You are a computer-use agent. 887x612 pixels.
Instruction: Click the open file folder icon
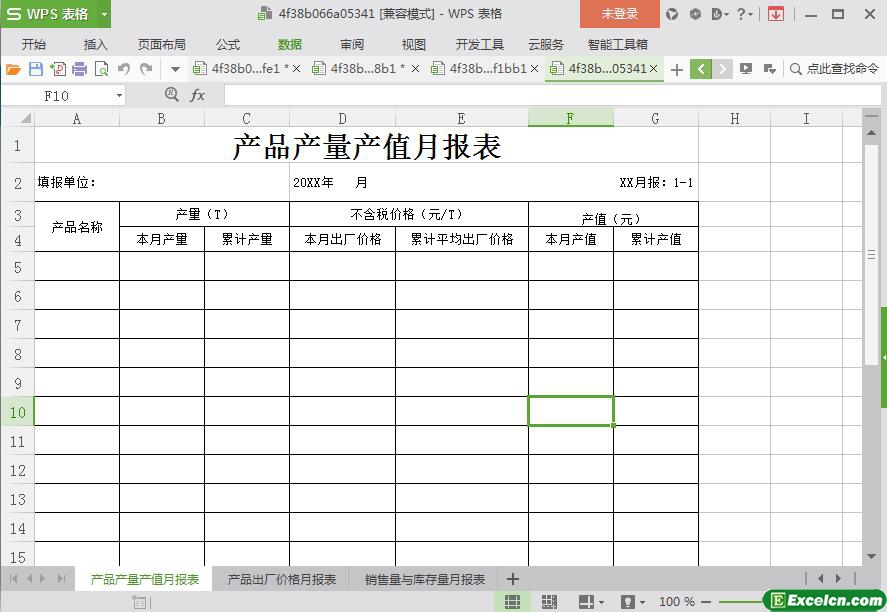tap(13, 69)
